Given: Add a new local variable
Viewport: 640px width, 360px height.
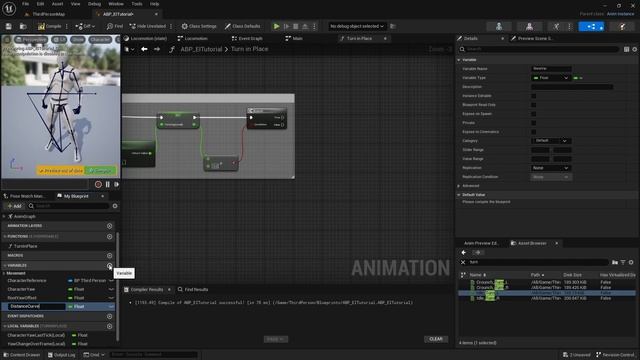Looking at the screenshot, I should (x=109, y=326).
